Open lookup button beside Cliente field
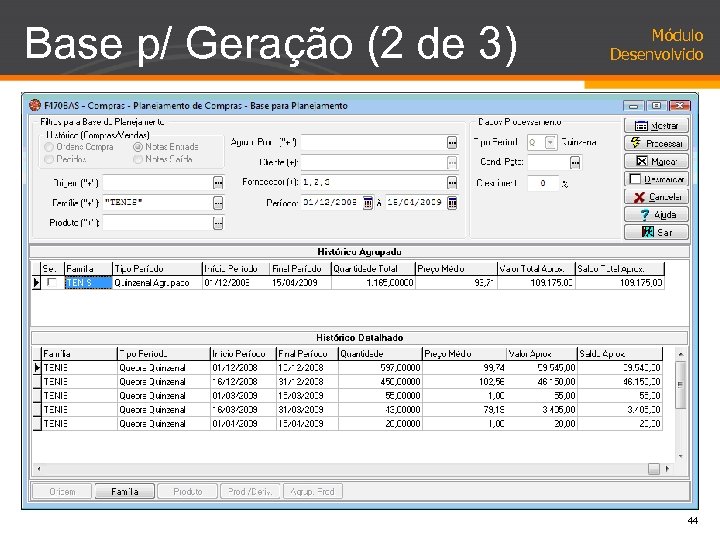 [452, 162]
